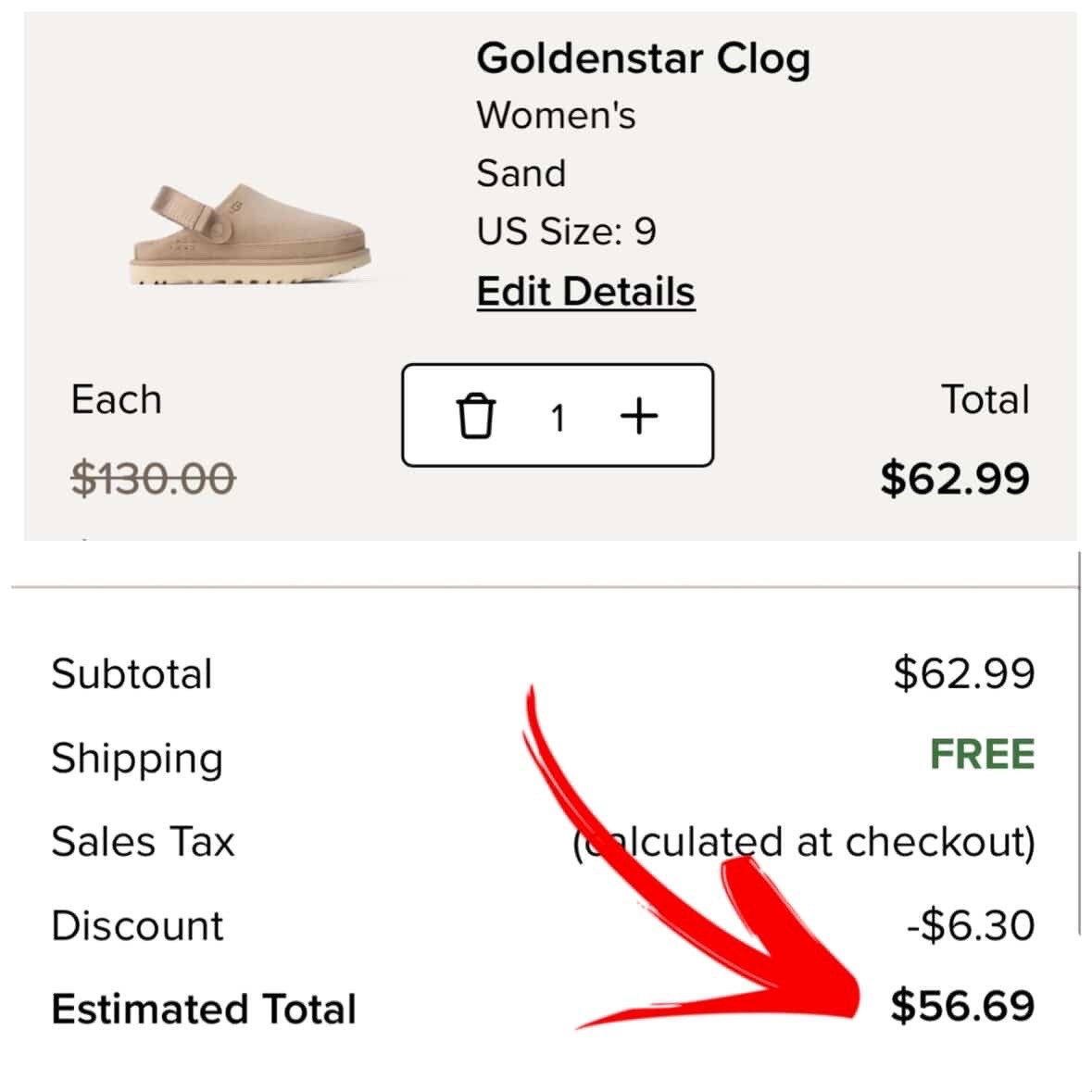Click the Total column header
This screenshot has width=1092, height=1092.
(985, 399)
